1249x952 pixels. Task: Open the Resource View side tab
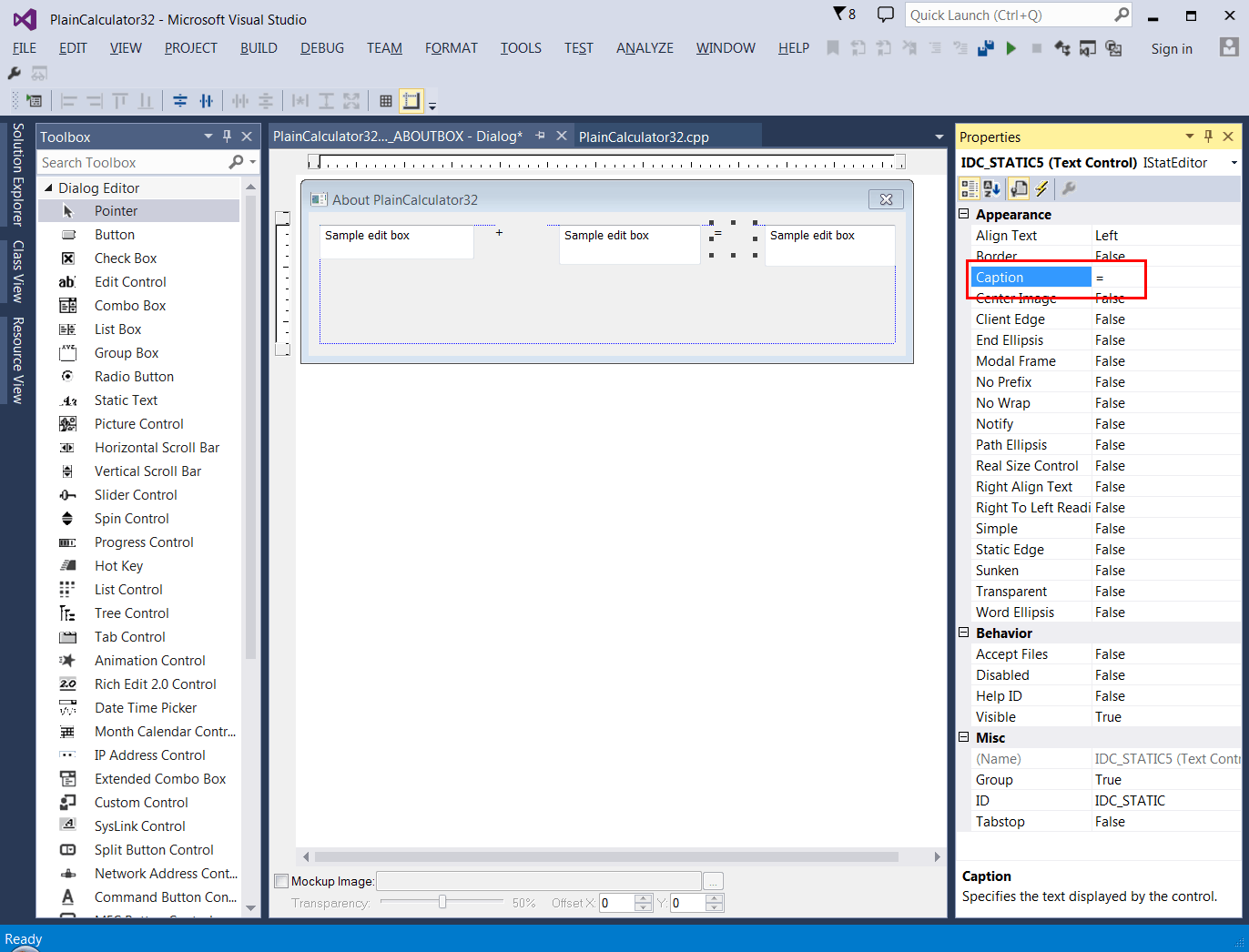[x=17, y=360]
